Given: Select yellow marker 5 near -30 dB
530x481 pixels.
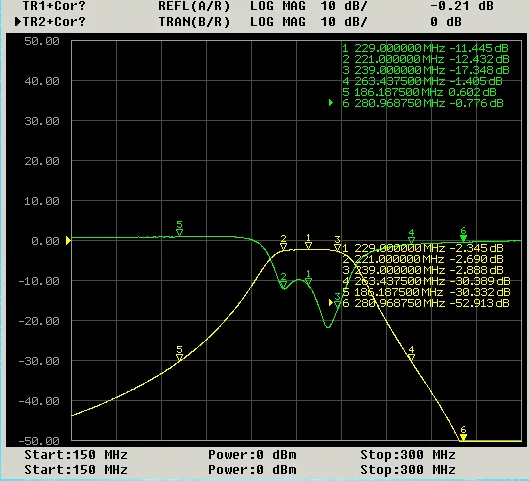Looking at the screenshot, I should pos(179,354).
